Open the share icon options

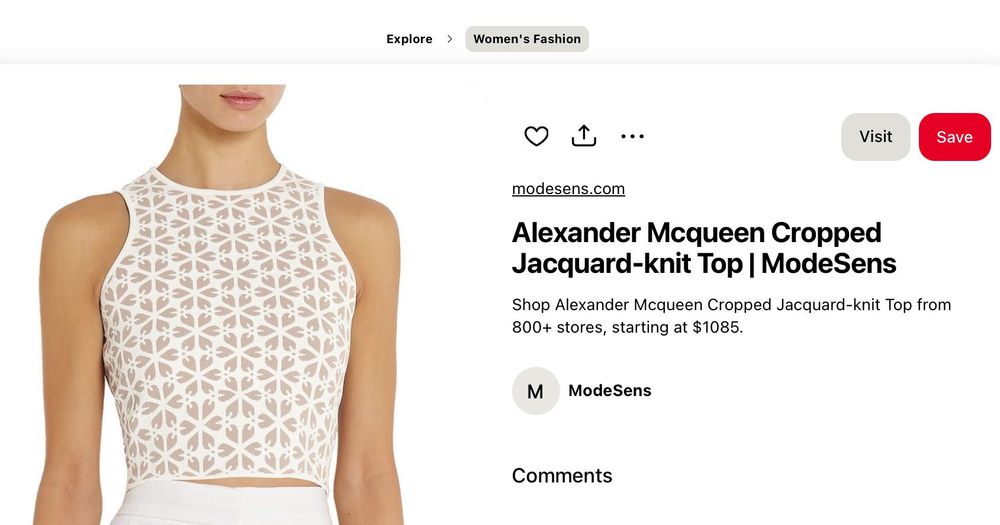coord(584,136)
